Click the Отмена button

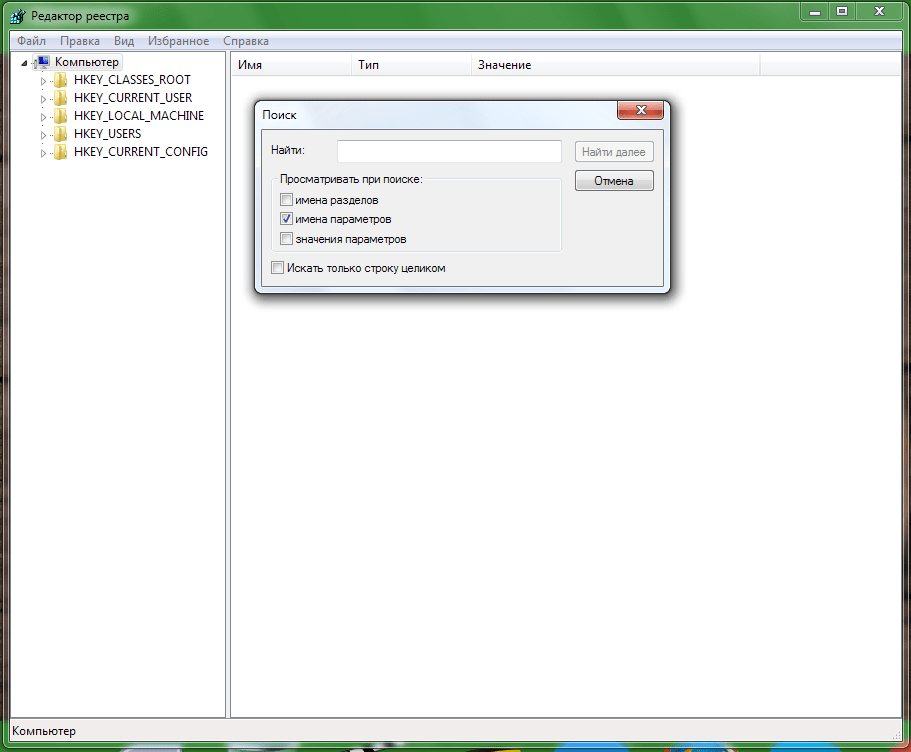614,181
